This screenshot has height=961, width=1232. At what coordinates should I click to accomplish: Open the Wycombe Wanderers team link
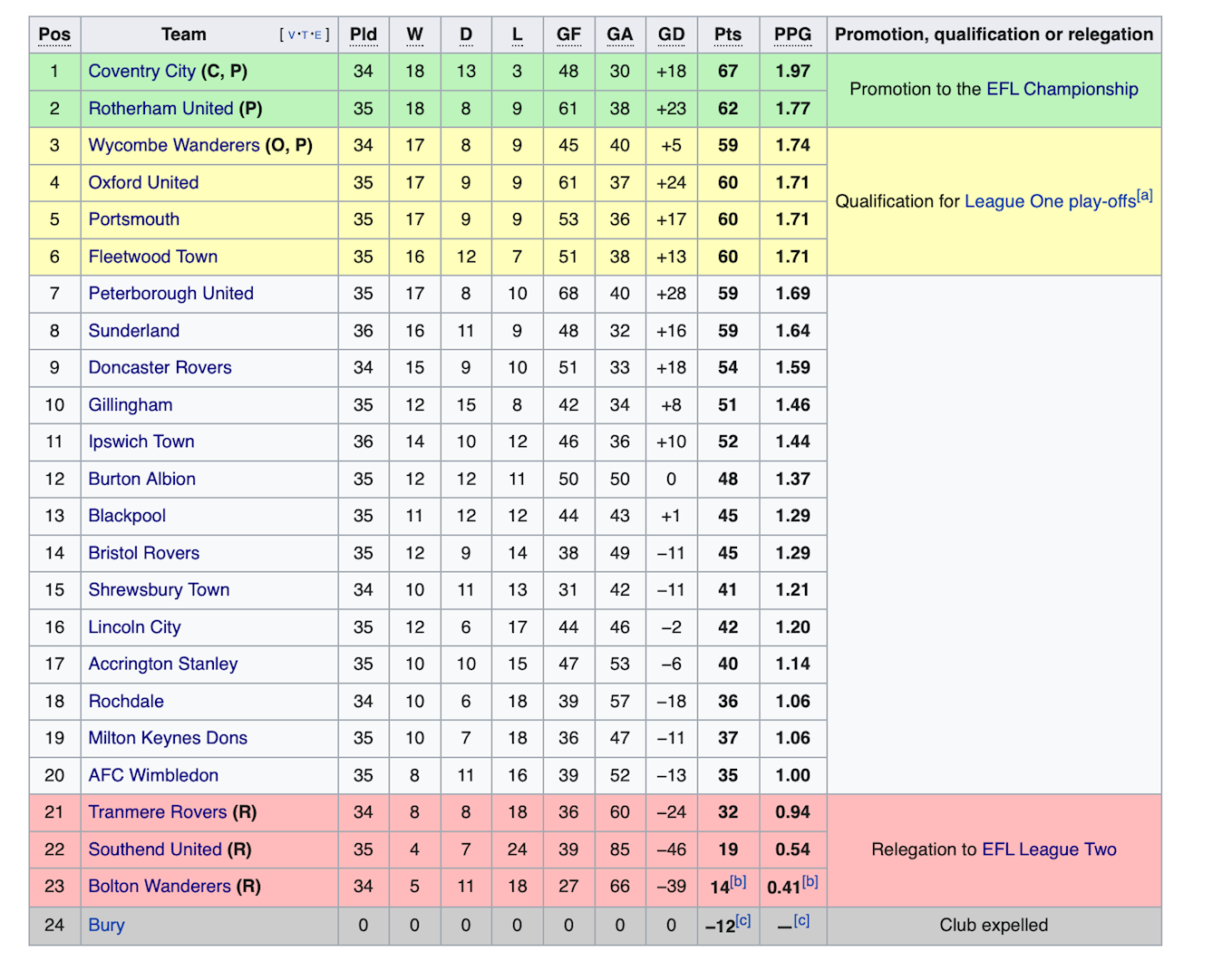coord(174,145)
